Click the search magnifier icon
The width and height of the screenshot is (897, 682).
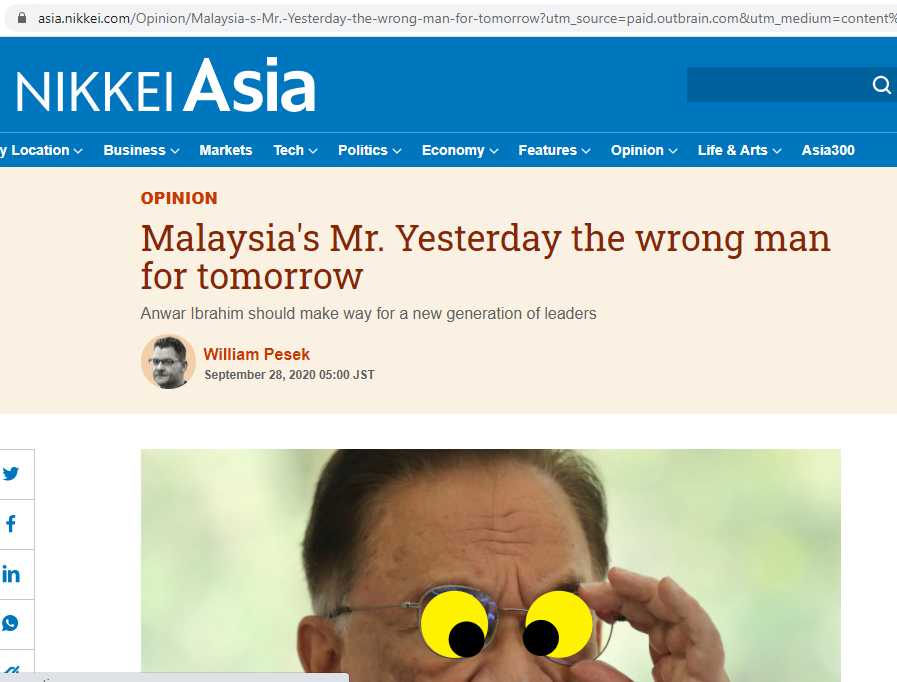point(882,85)
